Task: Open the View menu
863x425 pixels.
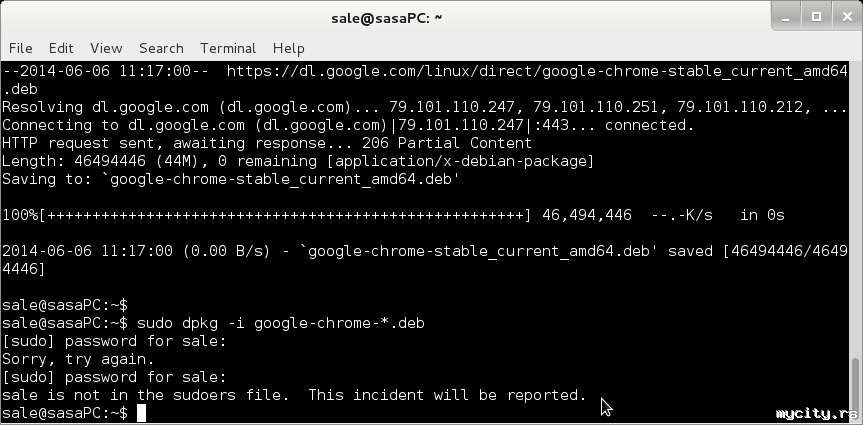Action: point(106,48)
